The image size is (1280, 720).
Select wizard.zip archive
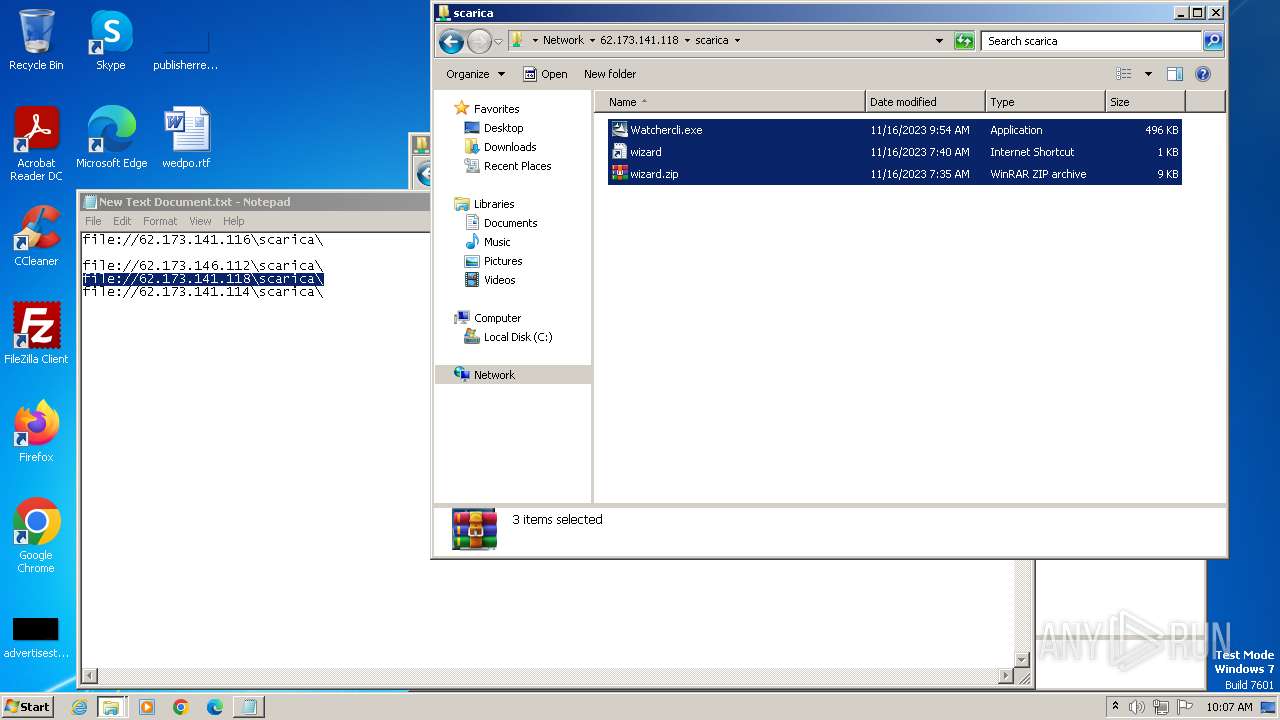(894, 174)
